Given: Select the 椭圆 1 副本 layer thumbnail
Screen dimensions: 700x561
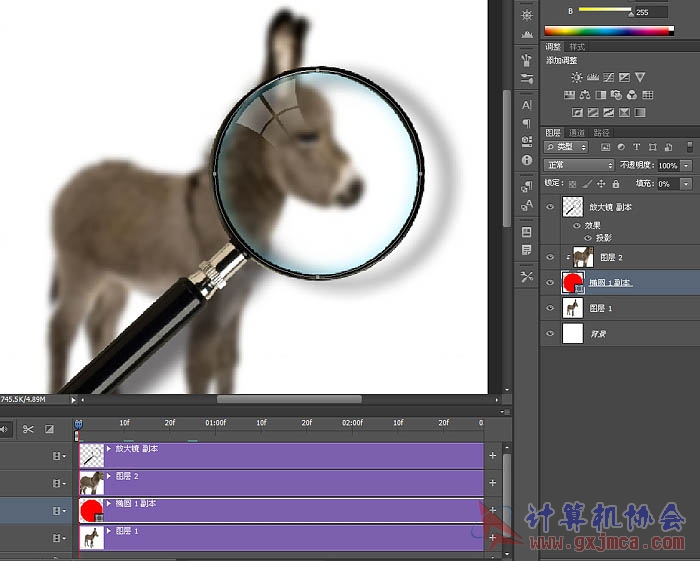Looking at the screenshot, I should point(573,283).
